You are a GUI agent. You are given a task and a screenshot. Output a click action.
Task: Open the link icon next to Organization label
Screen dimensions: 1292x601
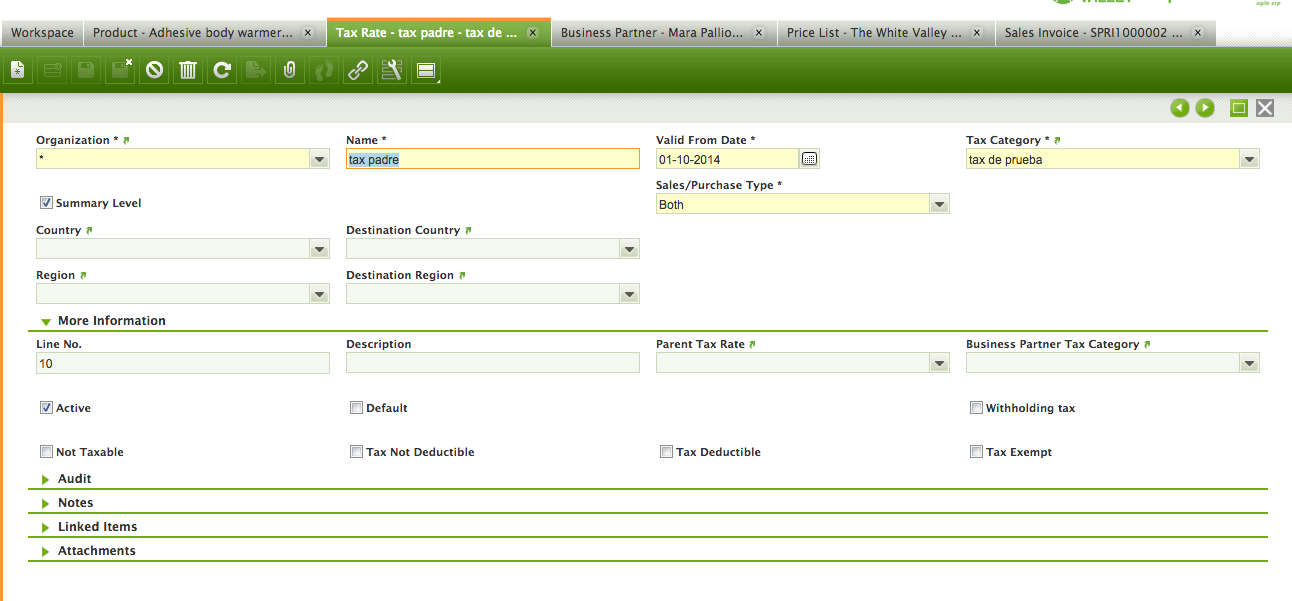tap(126, 140)
